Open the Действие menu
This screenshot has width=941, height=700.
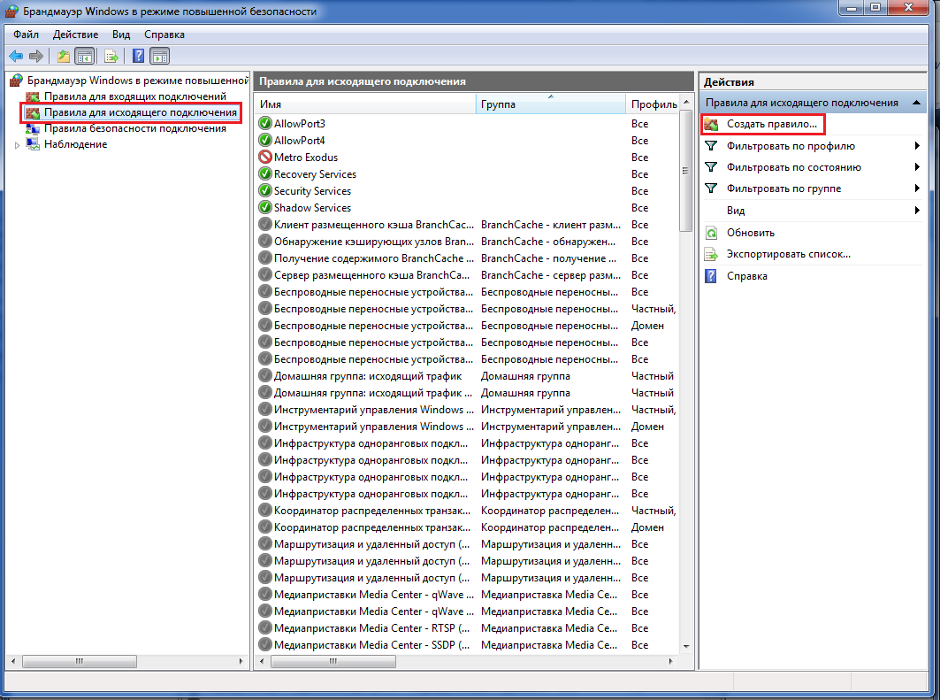(75, 34)
